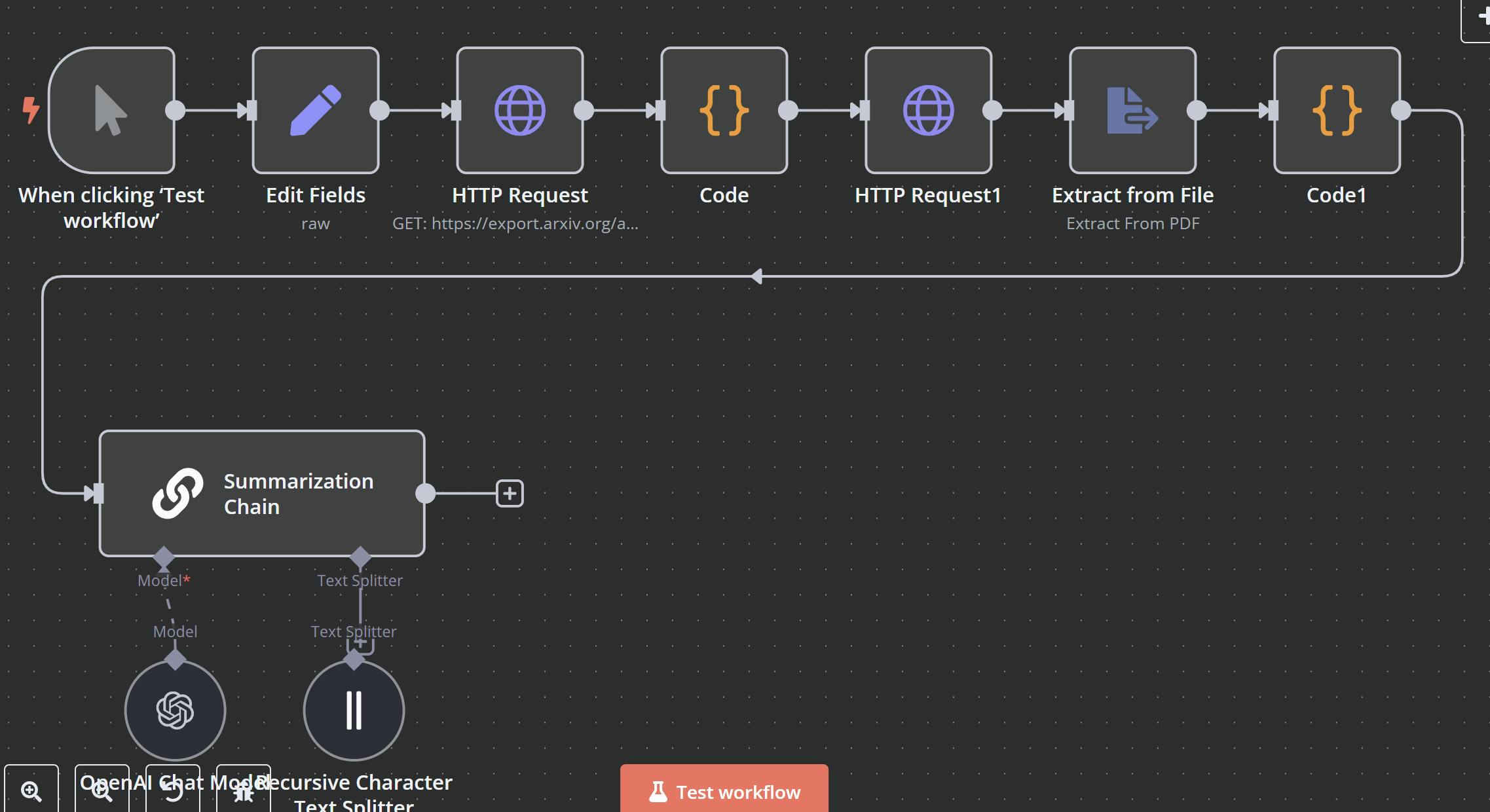Image resolution: width=1490 pixels, height=812 pixels.
Task: Click the Text Splitter diamond on Summarization Chain
Action: point(360,557)
